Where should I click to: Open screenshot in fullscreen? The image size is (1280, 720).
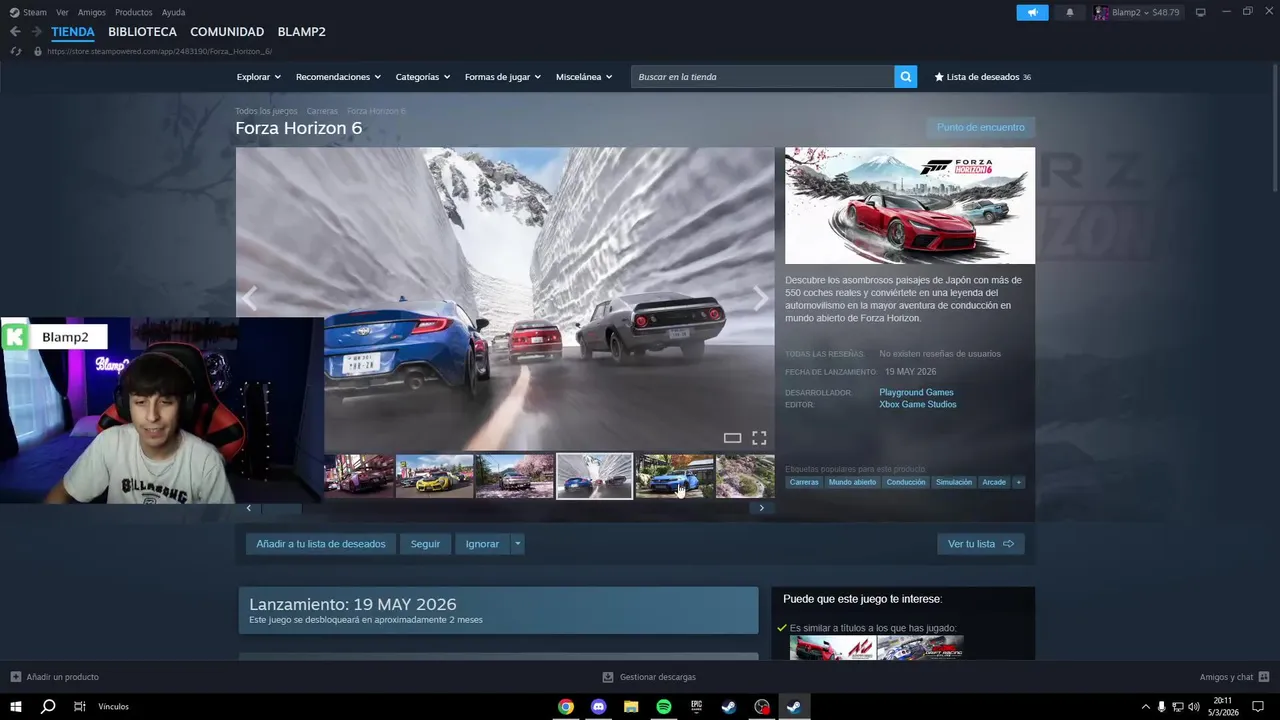(x=759, y=438)
